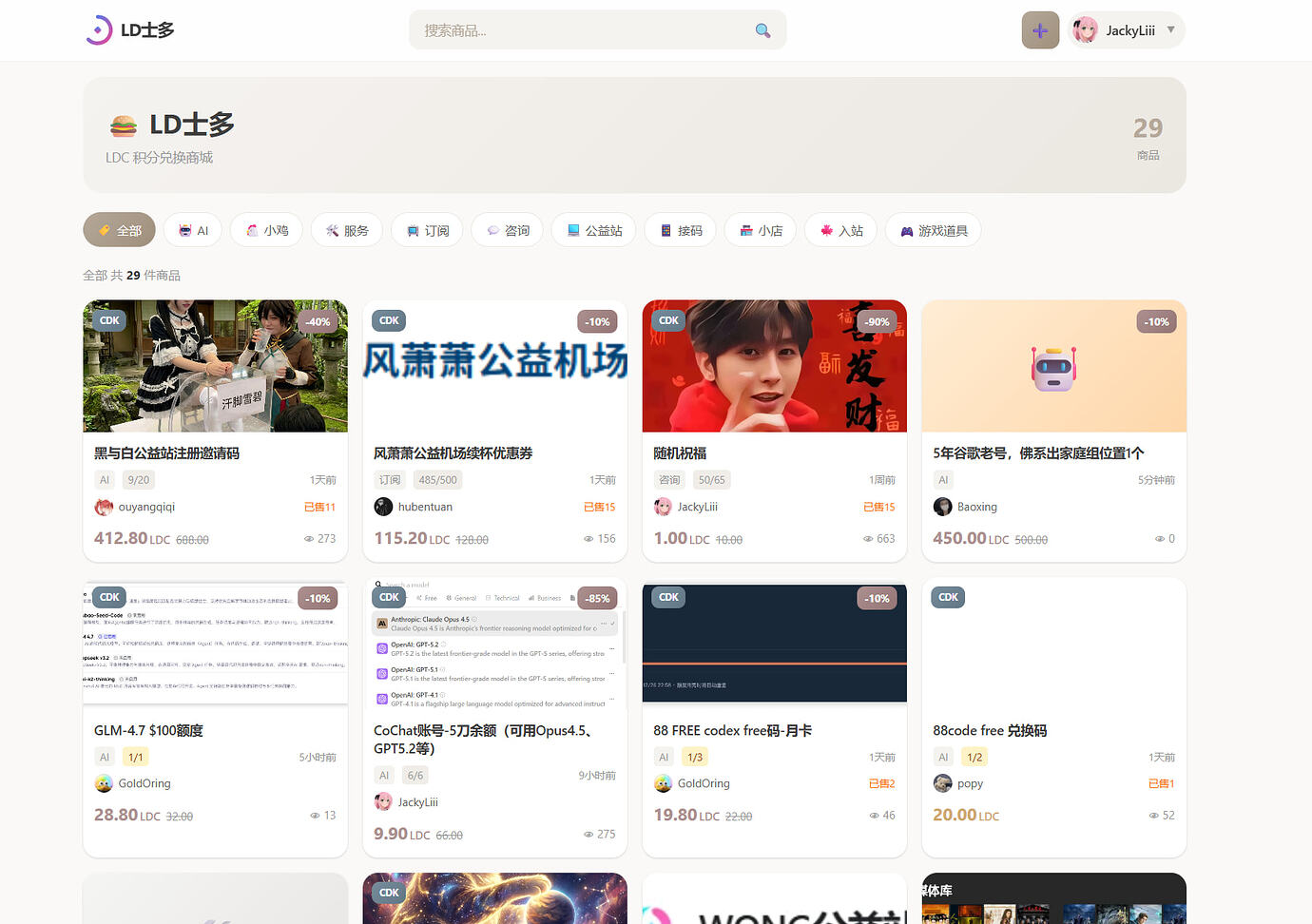Click views eye icon showing 663
Viewport: 1312px width, 924px height.
tap(867, 539)
